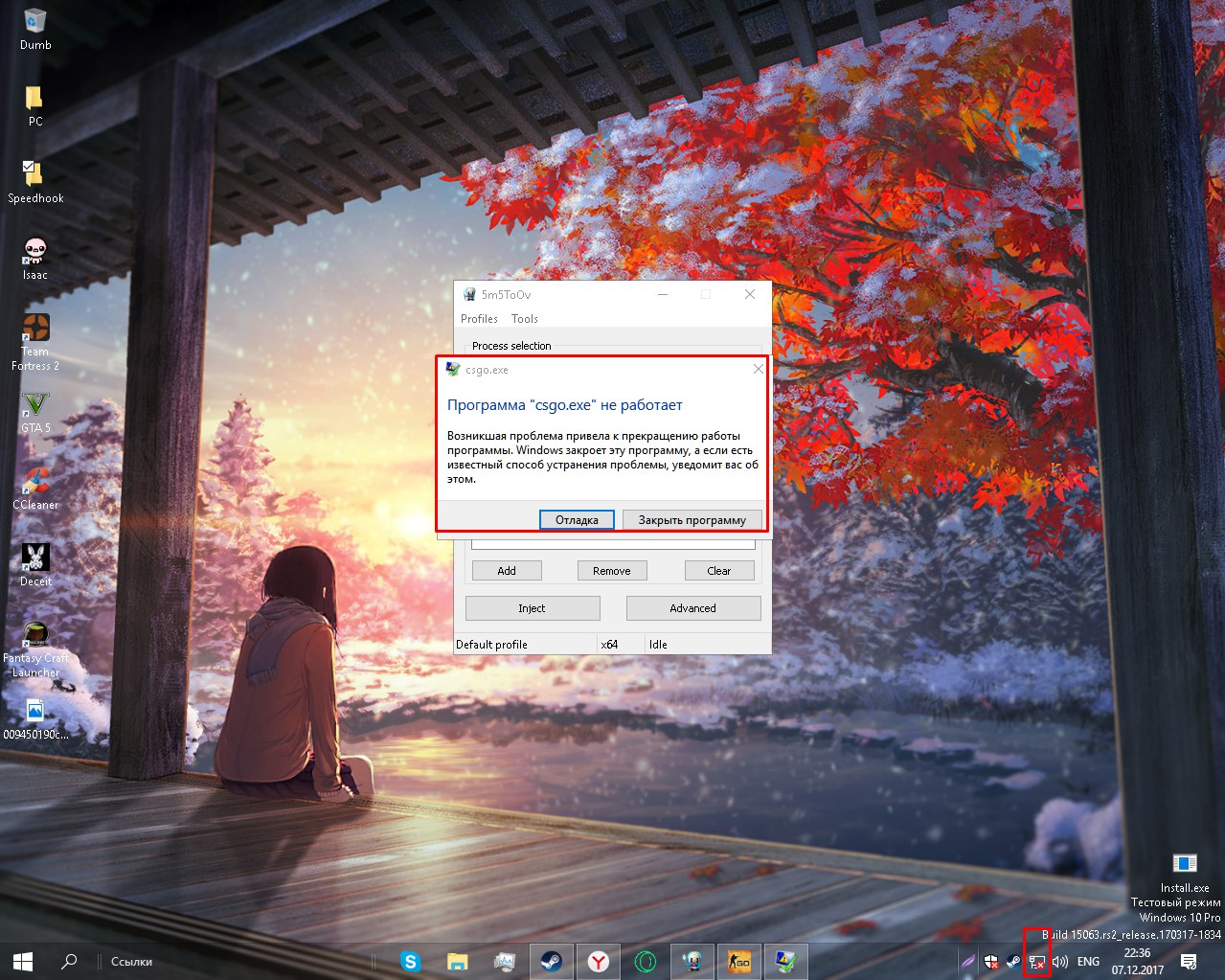This screenshot has height=980, width=1225.
Task: Open the Action Center notifications icon
Action: coord(1189,962)
